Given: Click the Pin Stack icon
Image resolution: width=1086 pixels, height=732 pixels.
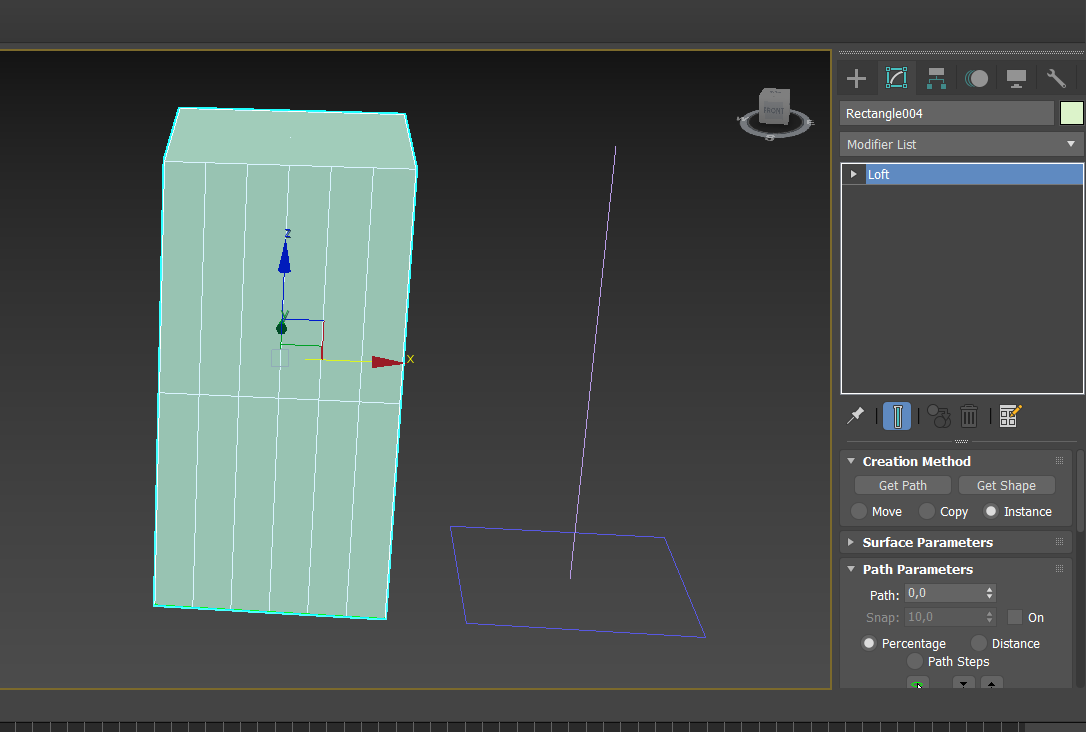Looking at the screenshot, I should point(856,416).
